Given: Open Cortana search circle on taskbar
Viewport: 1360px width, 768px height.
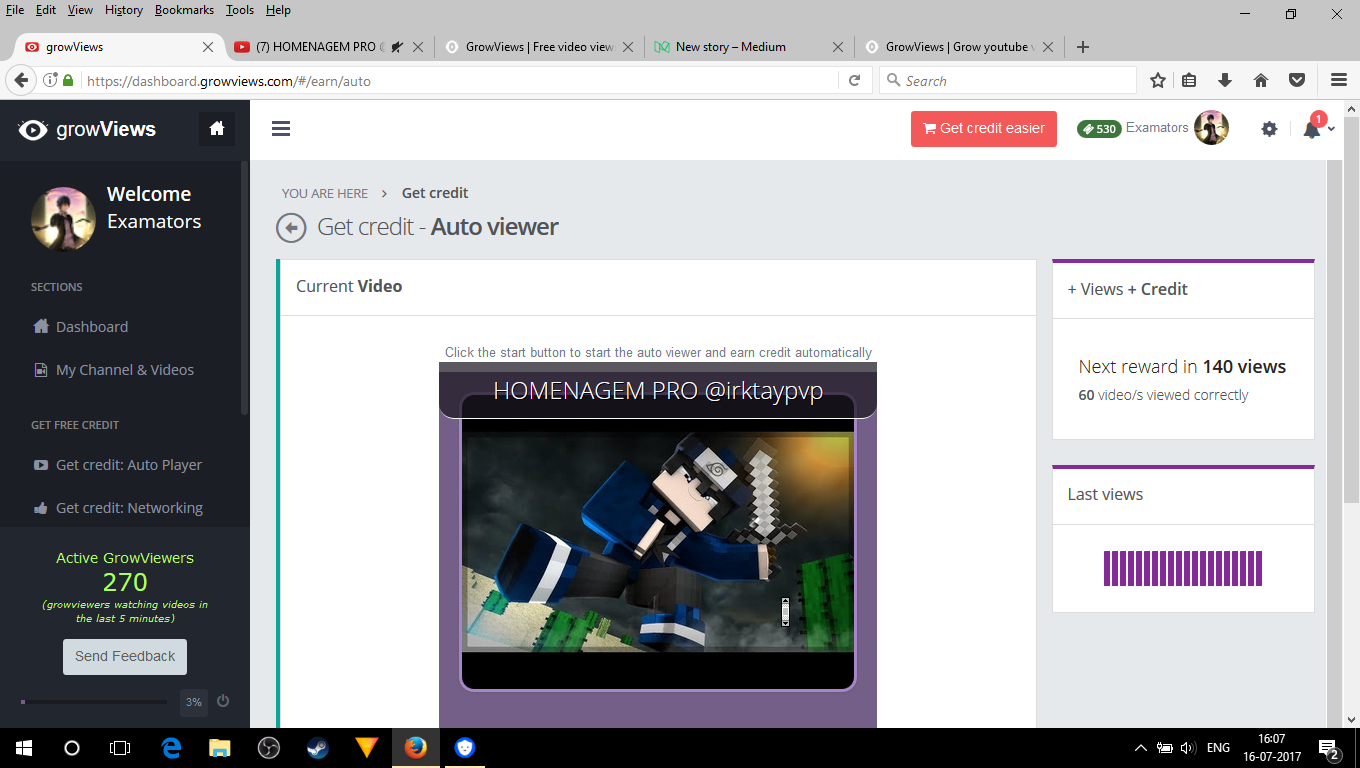Looking at the screenshot, I should click(x=72, y=747).
